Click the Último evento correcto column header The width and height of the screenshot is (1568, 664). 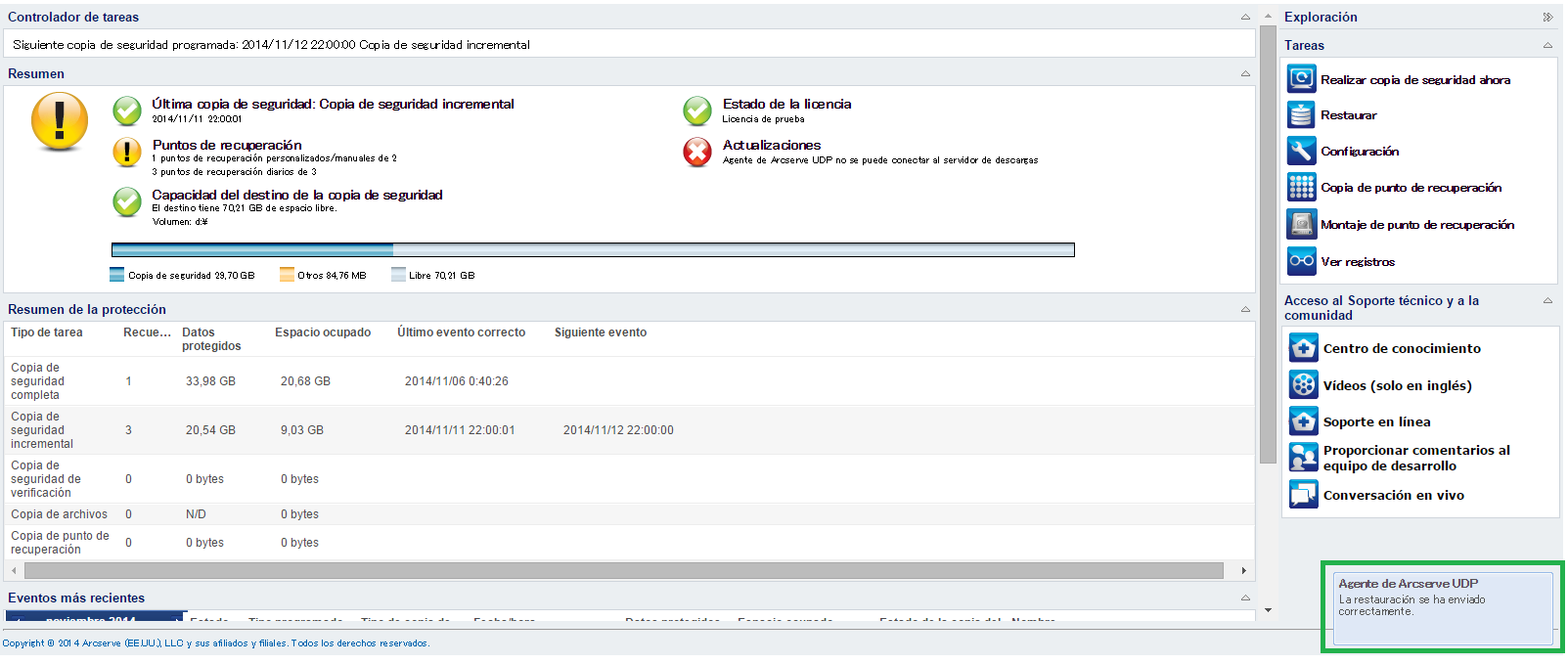click(461, 332)
